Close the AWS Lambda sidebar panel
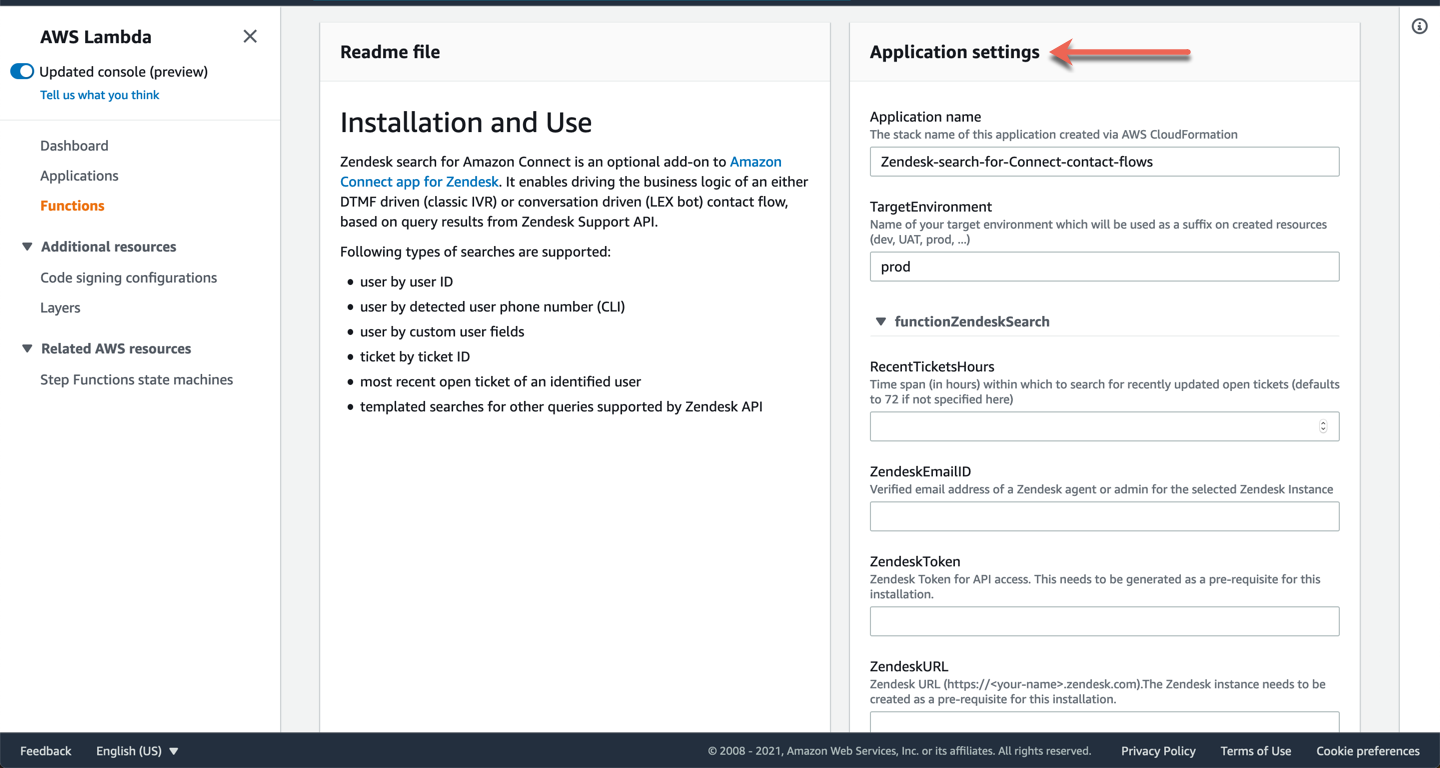1440x768 pixels. click(250, 37)
